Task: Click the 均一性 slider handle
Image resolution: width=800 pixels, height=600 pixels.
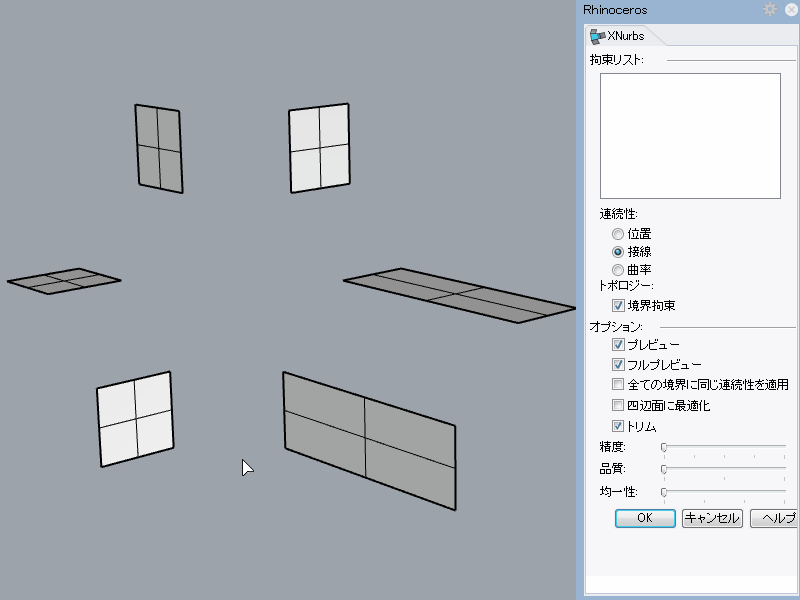Action: 664,492
